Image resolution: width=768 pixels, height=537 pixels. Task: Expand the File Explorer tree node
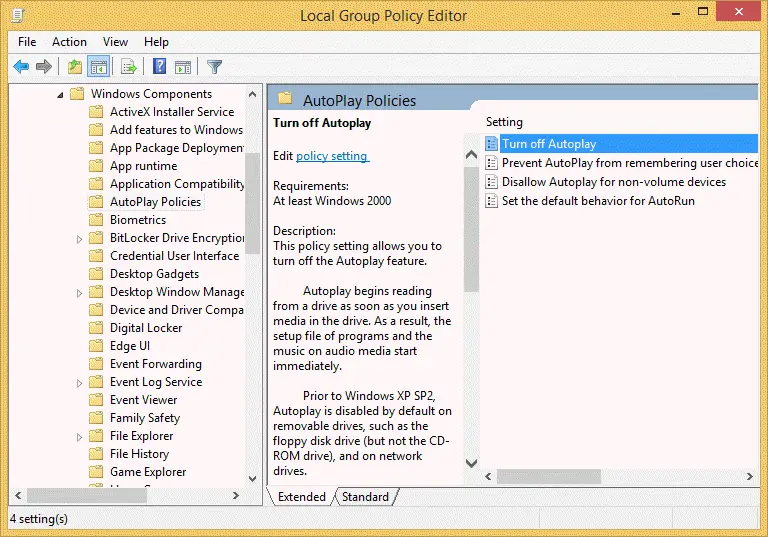[79, 437]
